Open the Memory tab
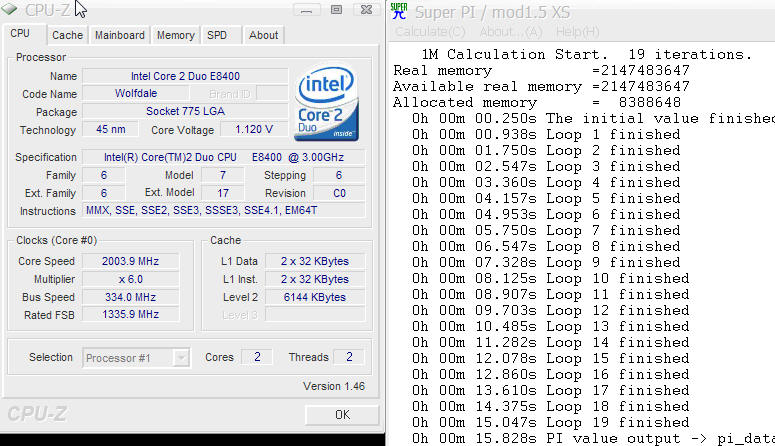Viewport: 775px width, 446px height. pyautogui.click(x=175, y=35)
